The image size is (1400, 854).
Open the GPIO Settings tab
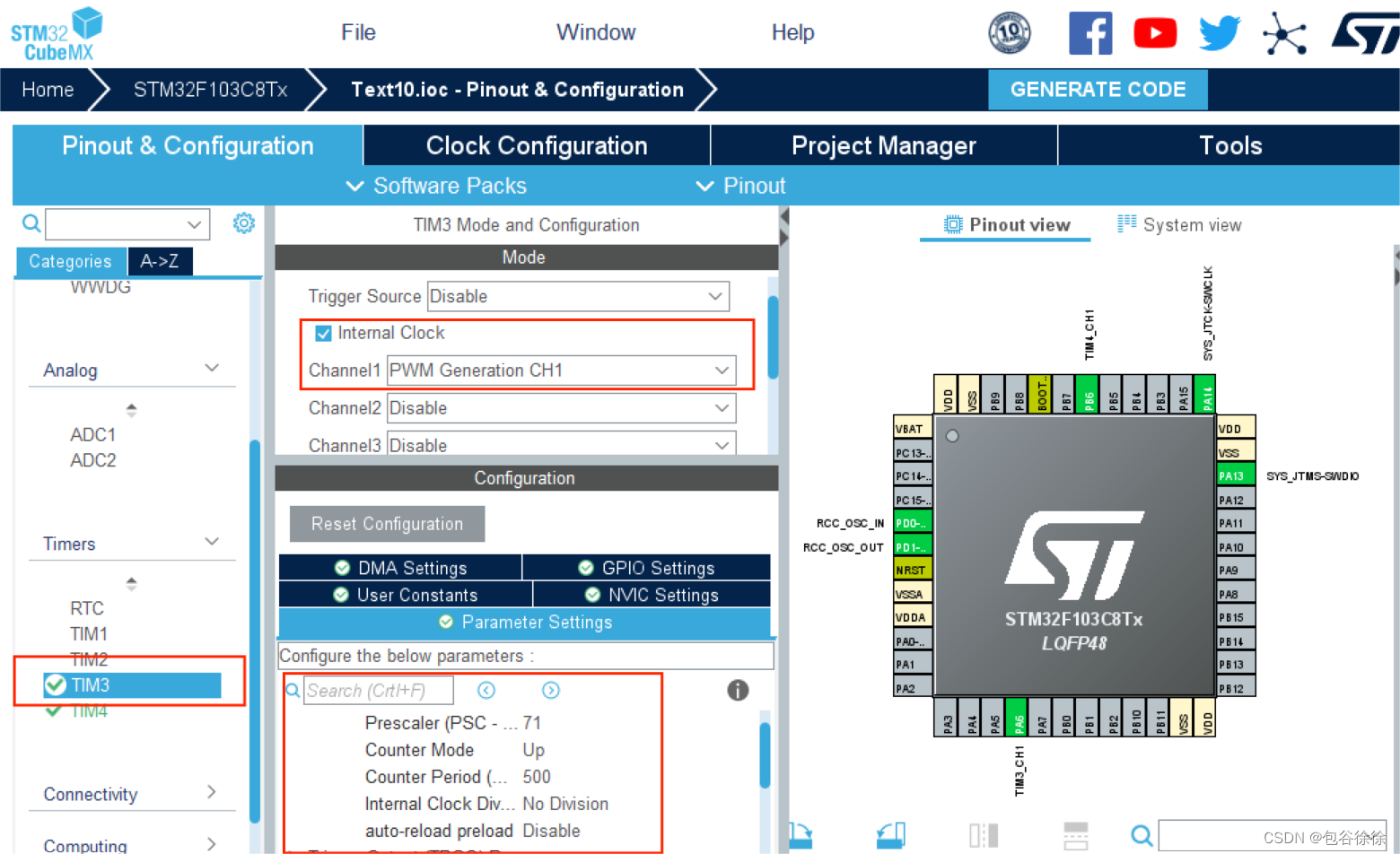(646, 568)
